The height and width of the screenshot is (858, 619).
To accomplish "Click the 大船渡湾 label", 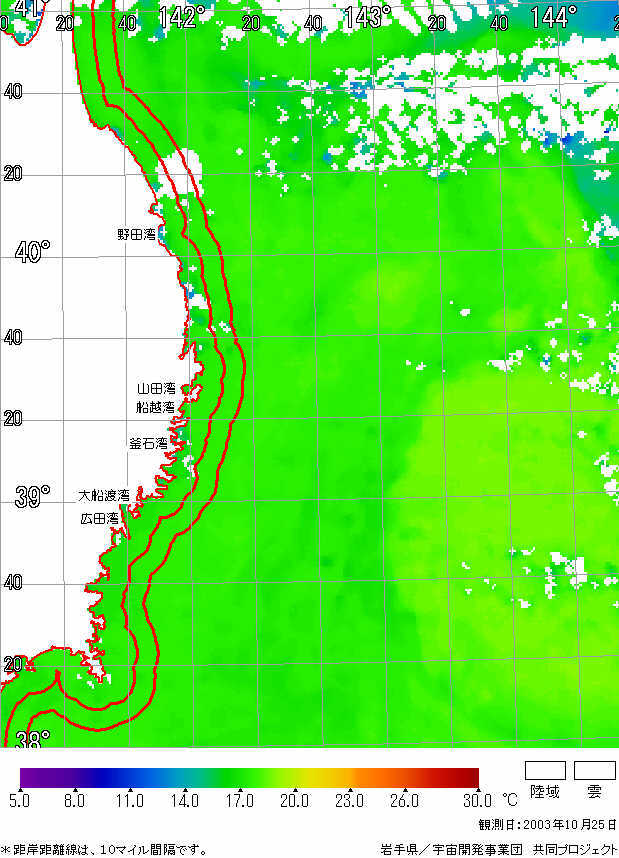I will click(x=104, y=496).
